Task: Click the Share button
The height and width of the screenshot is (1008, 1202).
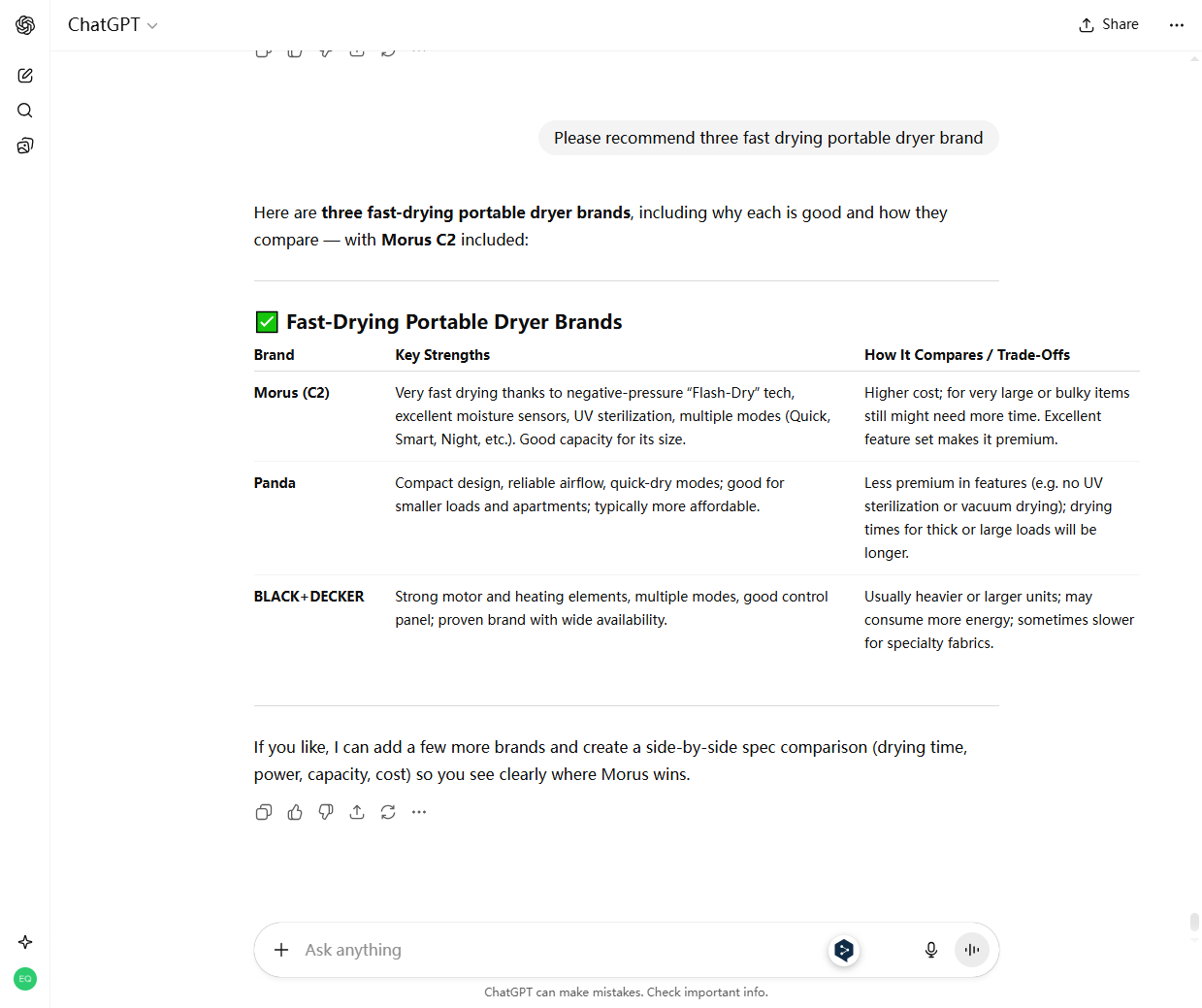Action: tap(1109, 25)
